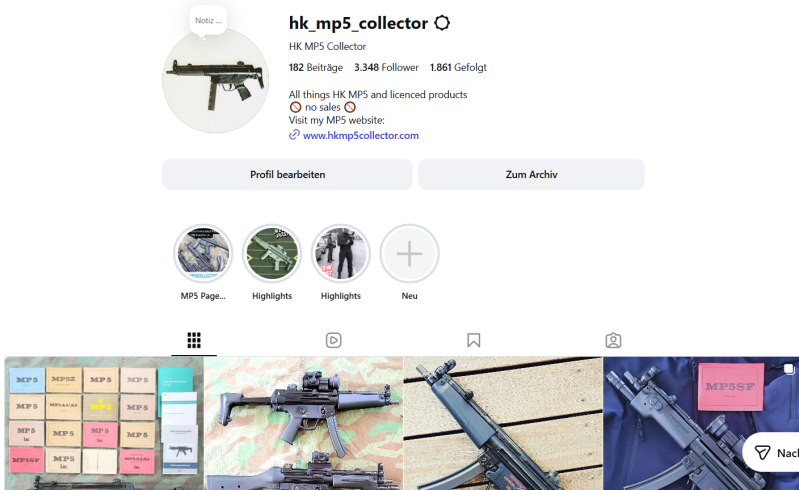Screen dimensions: 799x490
Task: Open the settings gear next to username
Action: click(x=442, y=23)
